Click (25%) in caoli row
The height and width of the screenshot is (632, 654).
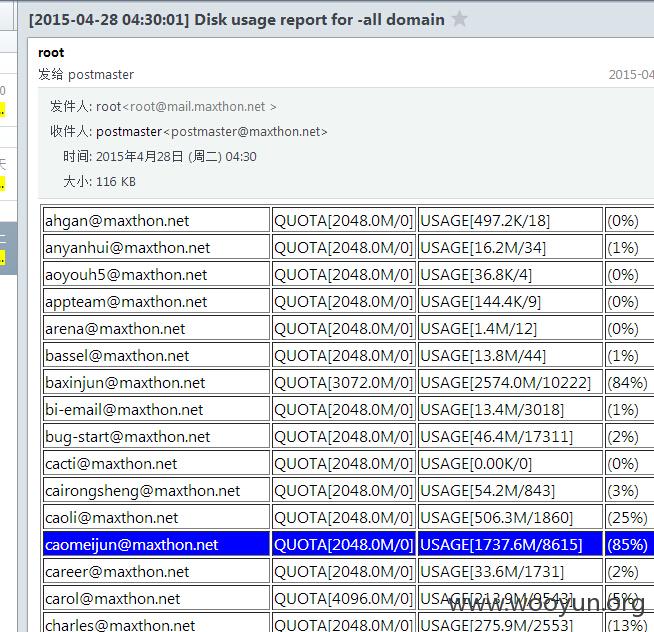tap(629, 518)
